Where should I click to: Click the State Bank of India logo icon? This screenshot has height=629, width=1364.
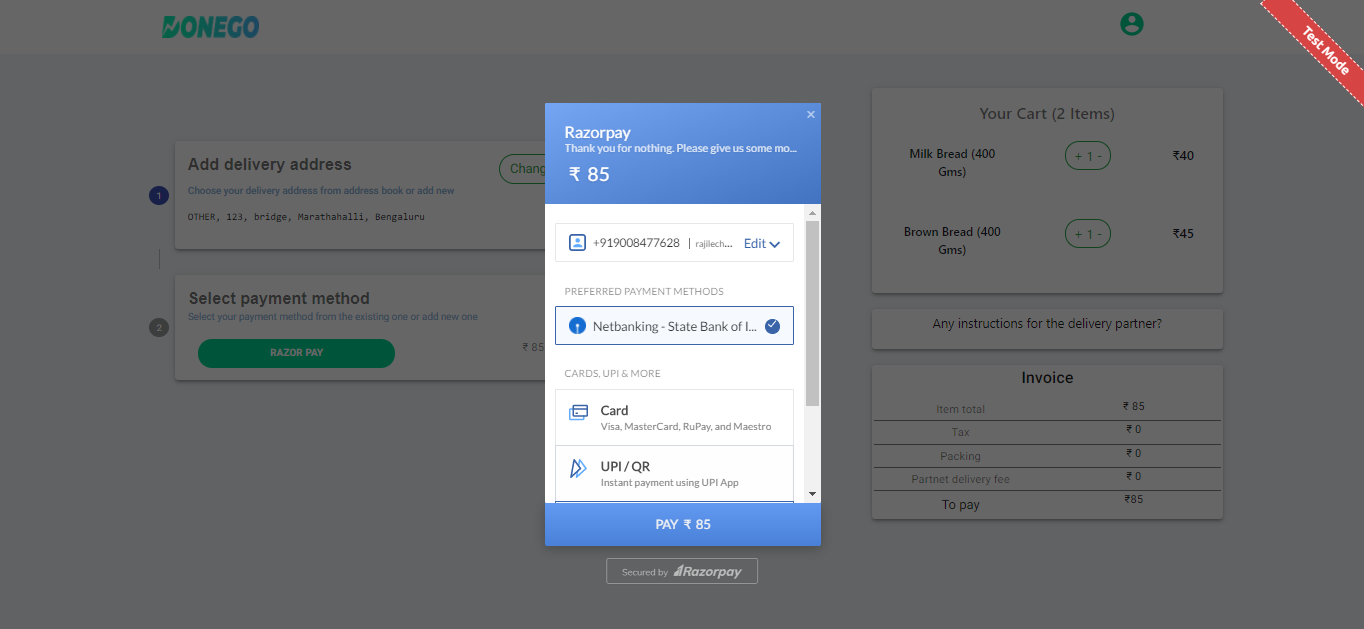pos(576,326)
